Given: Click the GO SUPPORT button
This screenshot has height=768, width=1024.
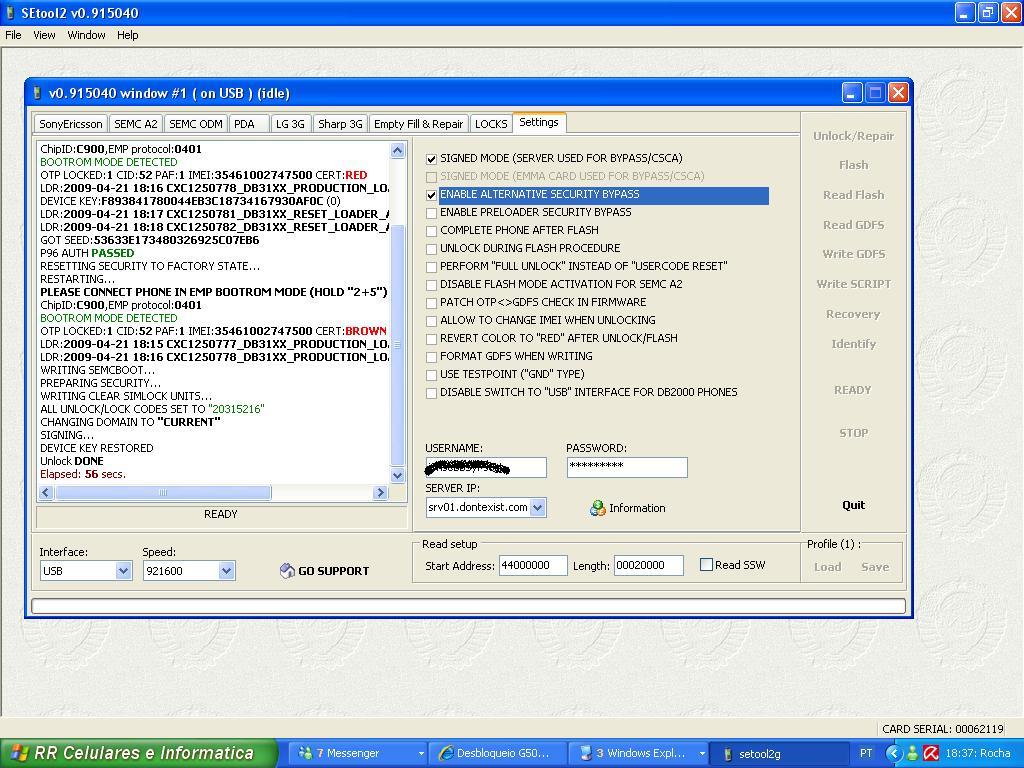Looking at the screenshot, I should (x=324, y=571).
